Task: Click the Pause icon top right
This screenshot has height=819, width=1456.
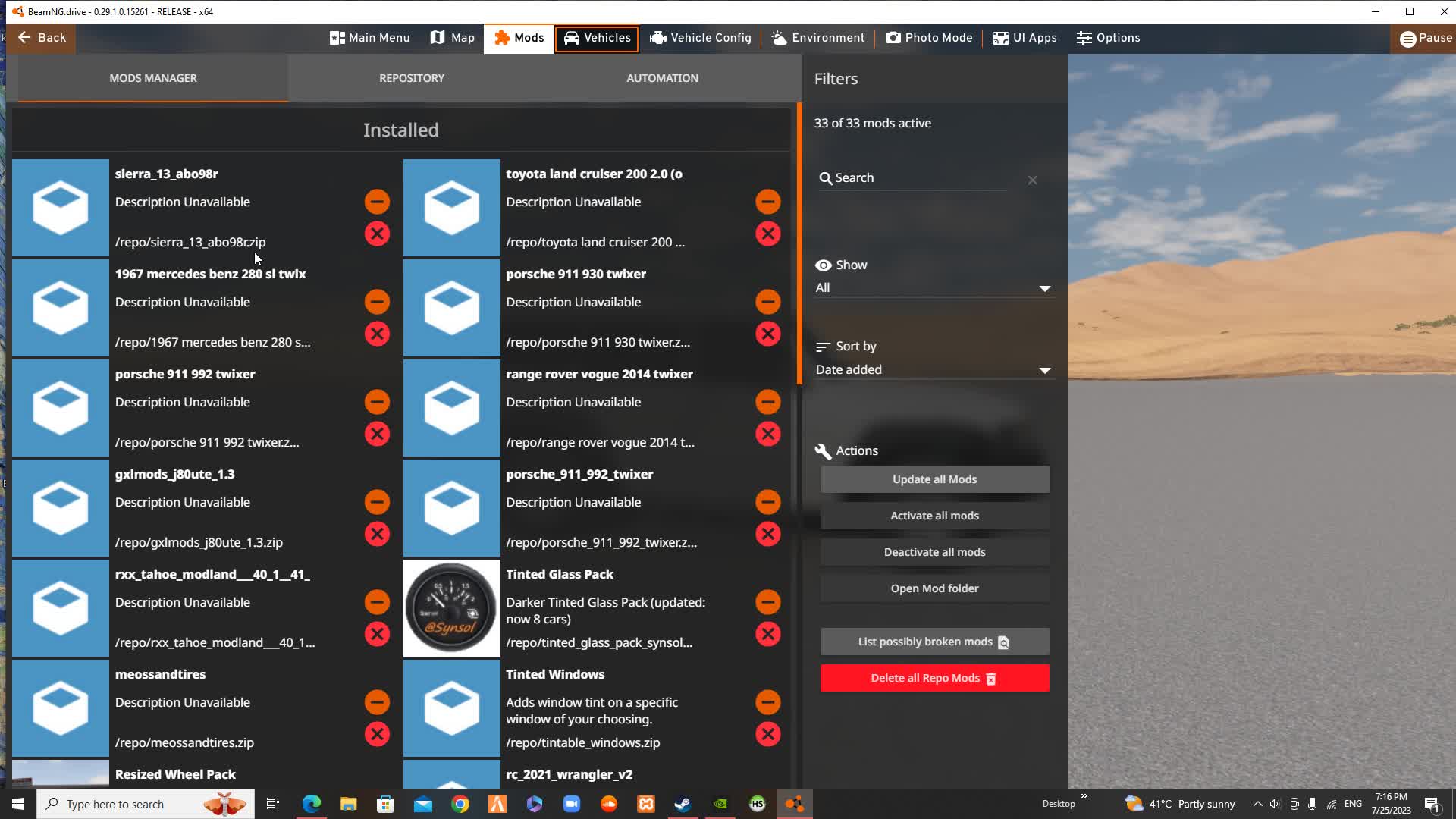Action: tap(1409, 38)
